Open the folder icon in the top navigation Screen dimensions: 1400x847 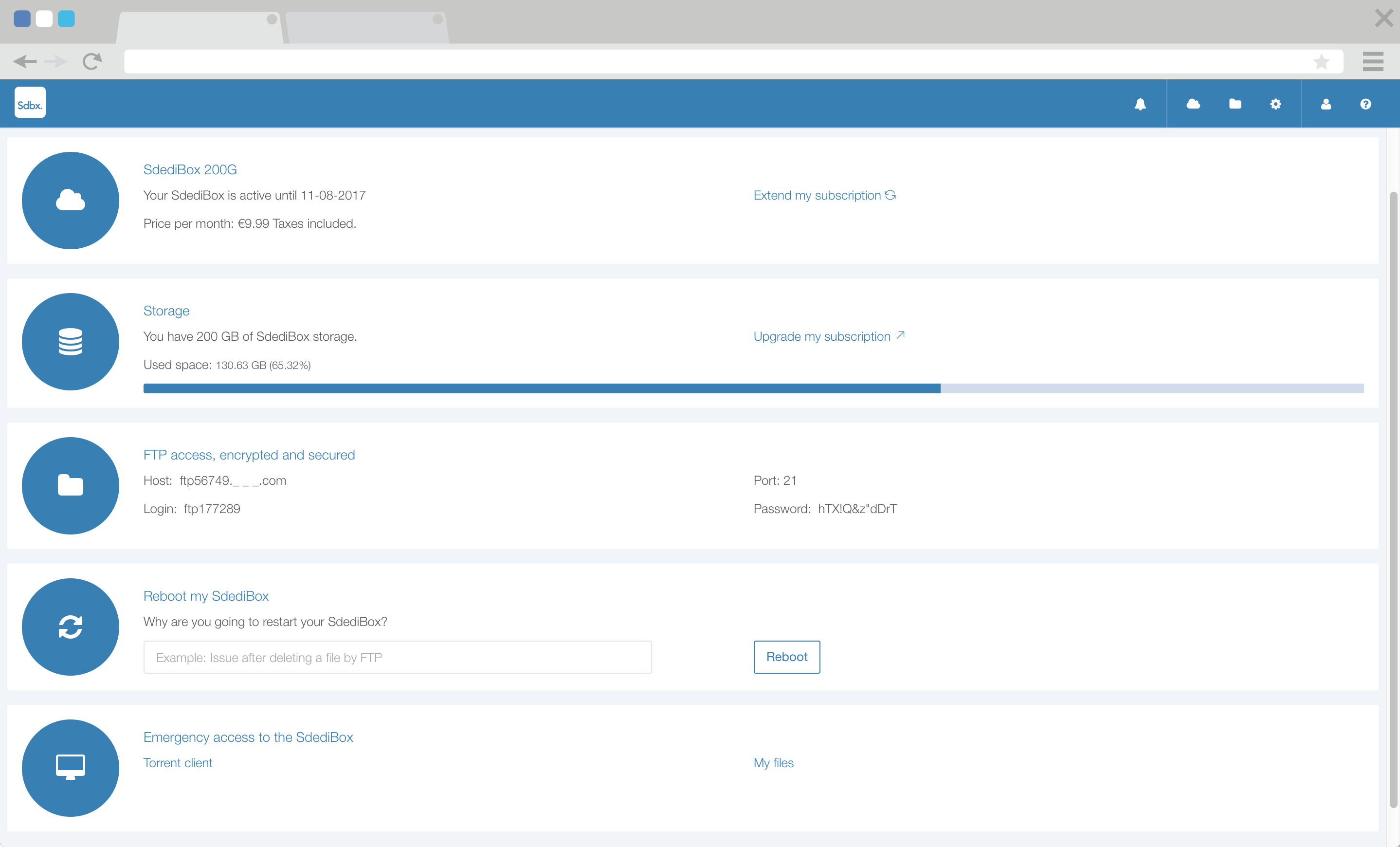pyautogui.click(x=1235, y=104)
